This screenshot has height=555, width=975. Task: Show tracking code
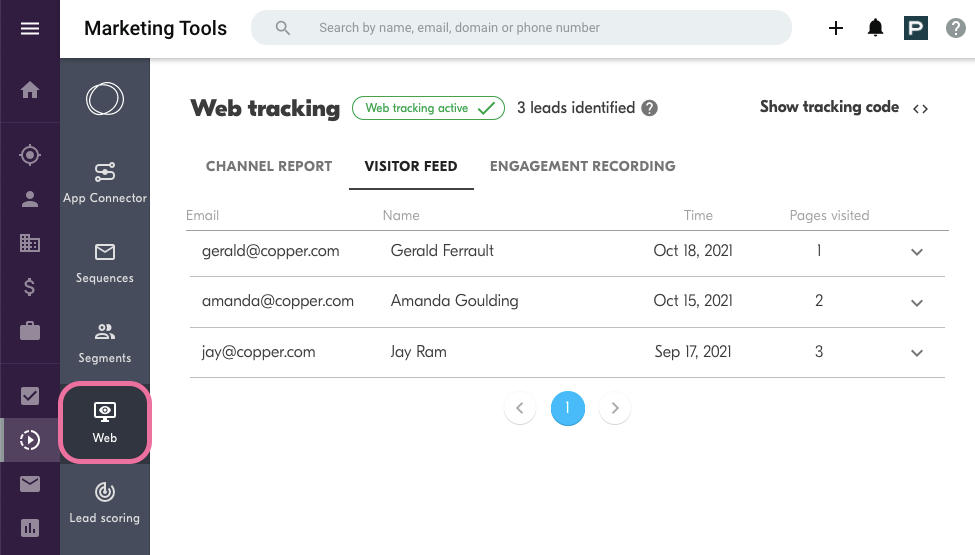click(x=829, y=107)
